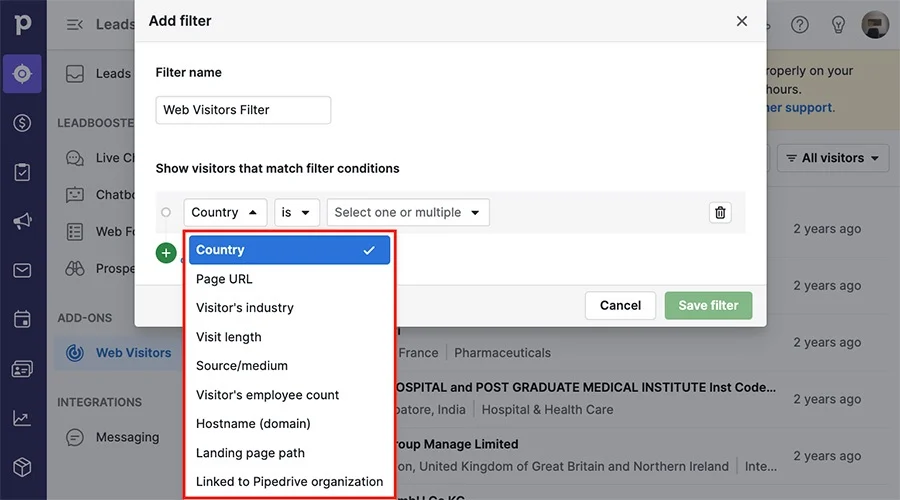Collapse the Country field dropdown
Screen dimensions: 900x500
click(225, 212)
